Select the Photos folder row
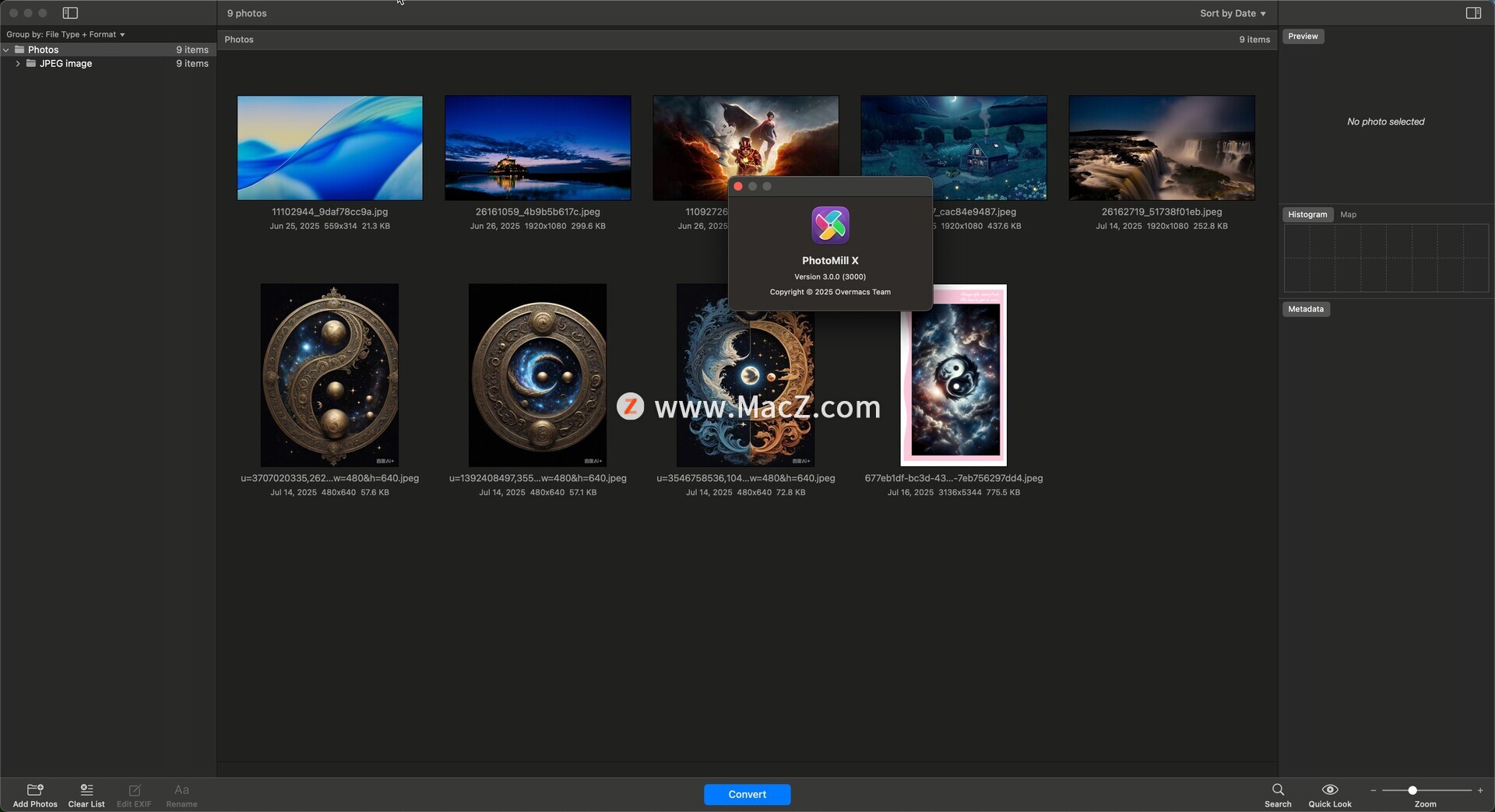 [x=108, y=50]
